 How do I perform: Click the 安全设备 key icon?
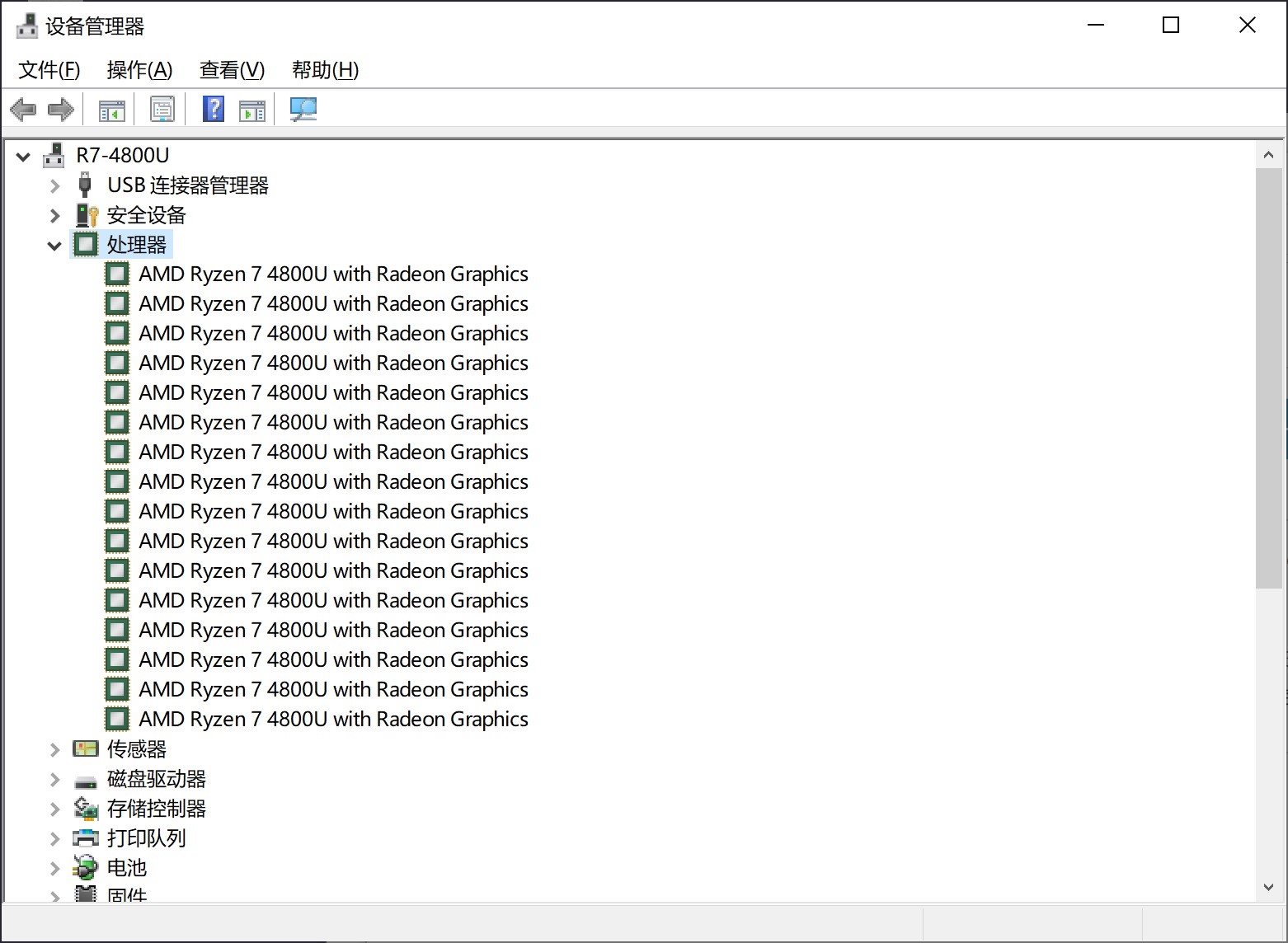coord(87,215)
